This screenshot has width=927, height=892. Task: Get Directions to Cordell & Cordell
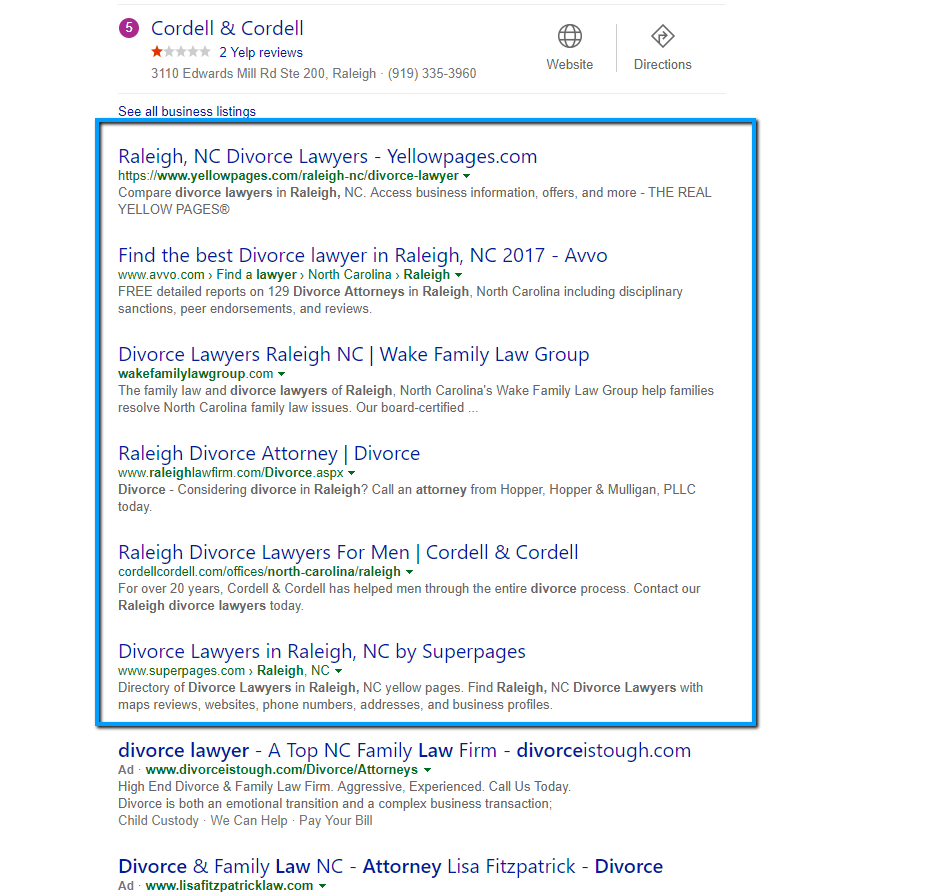coord(662,48)
